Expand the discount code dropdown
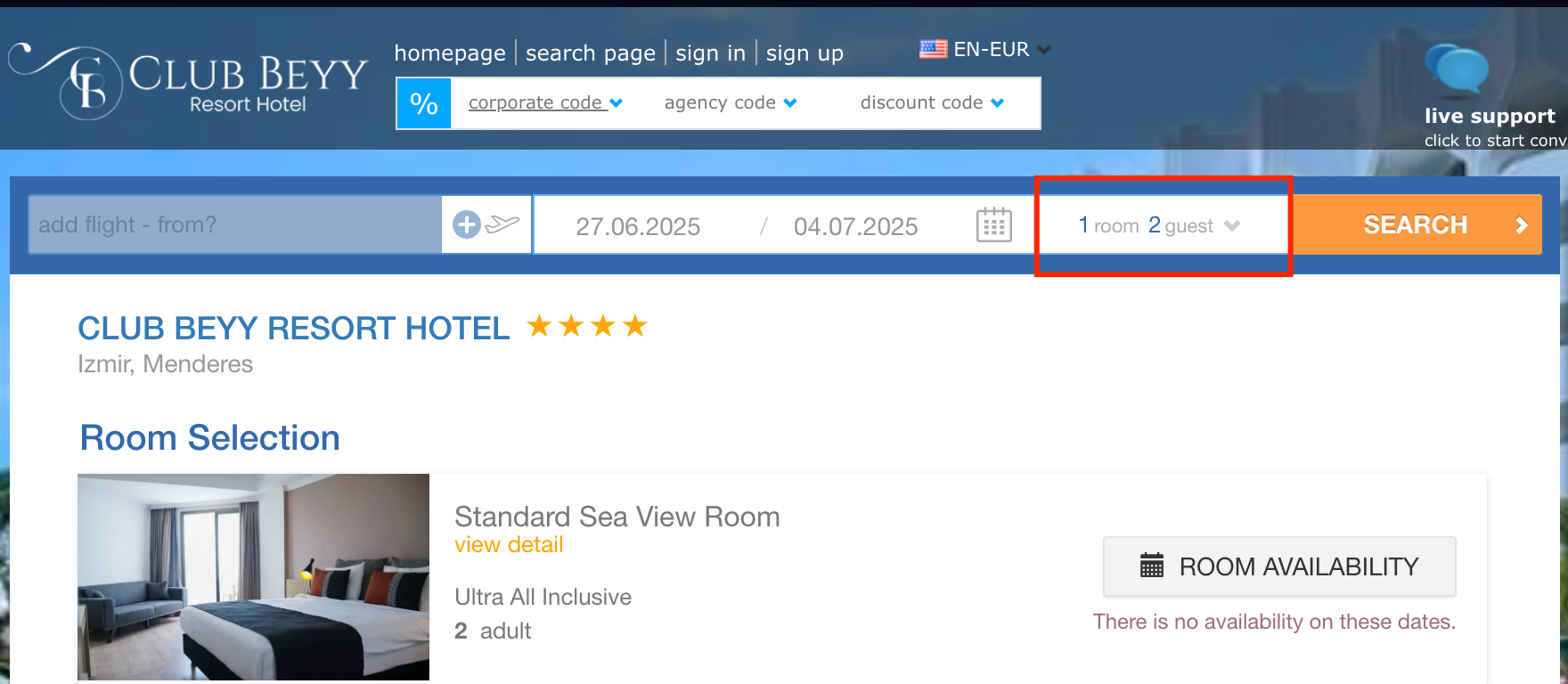This screenshot has width=1568, height=684. tap(932, 103)
